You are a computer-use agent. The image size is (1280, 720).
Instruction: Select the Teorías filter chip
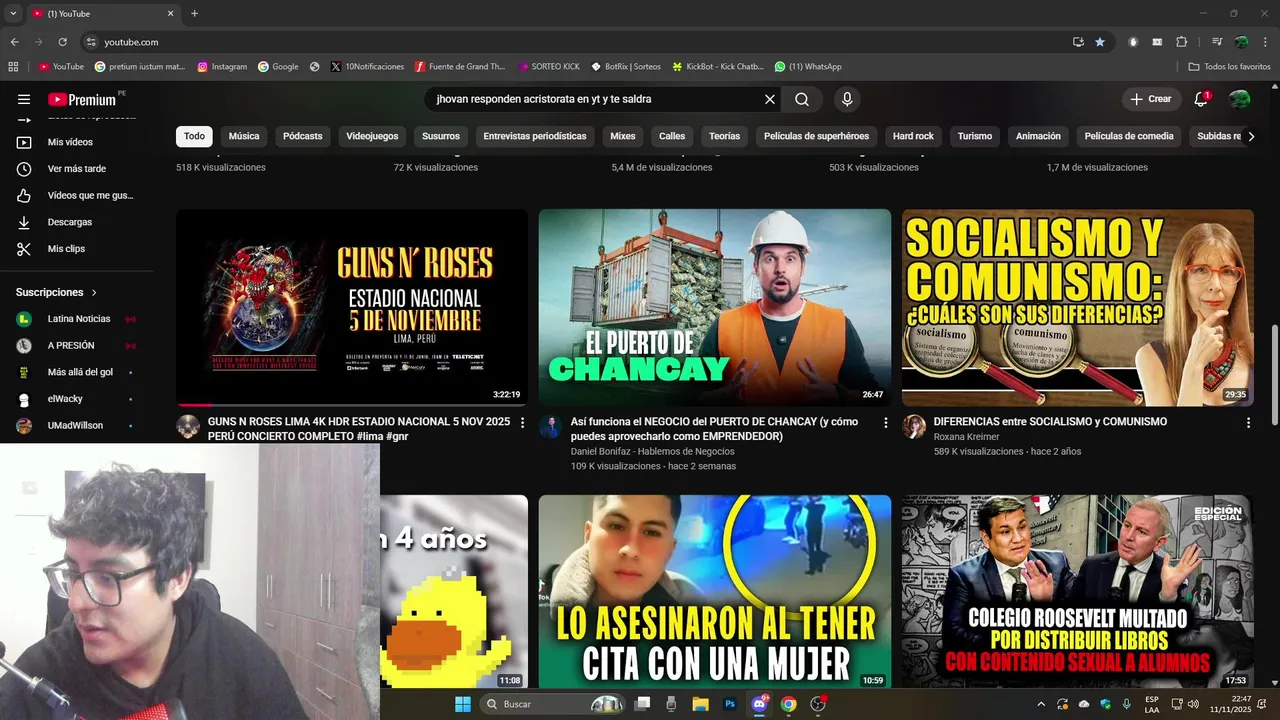coord(725,136)
